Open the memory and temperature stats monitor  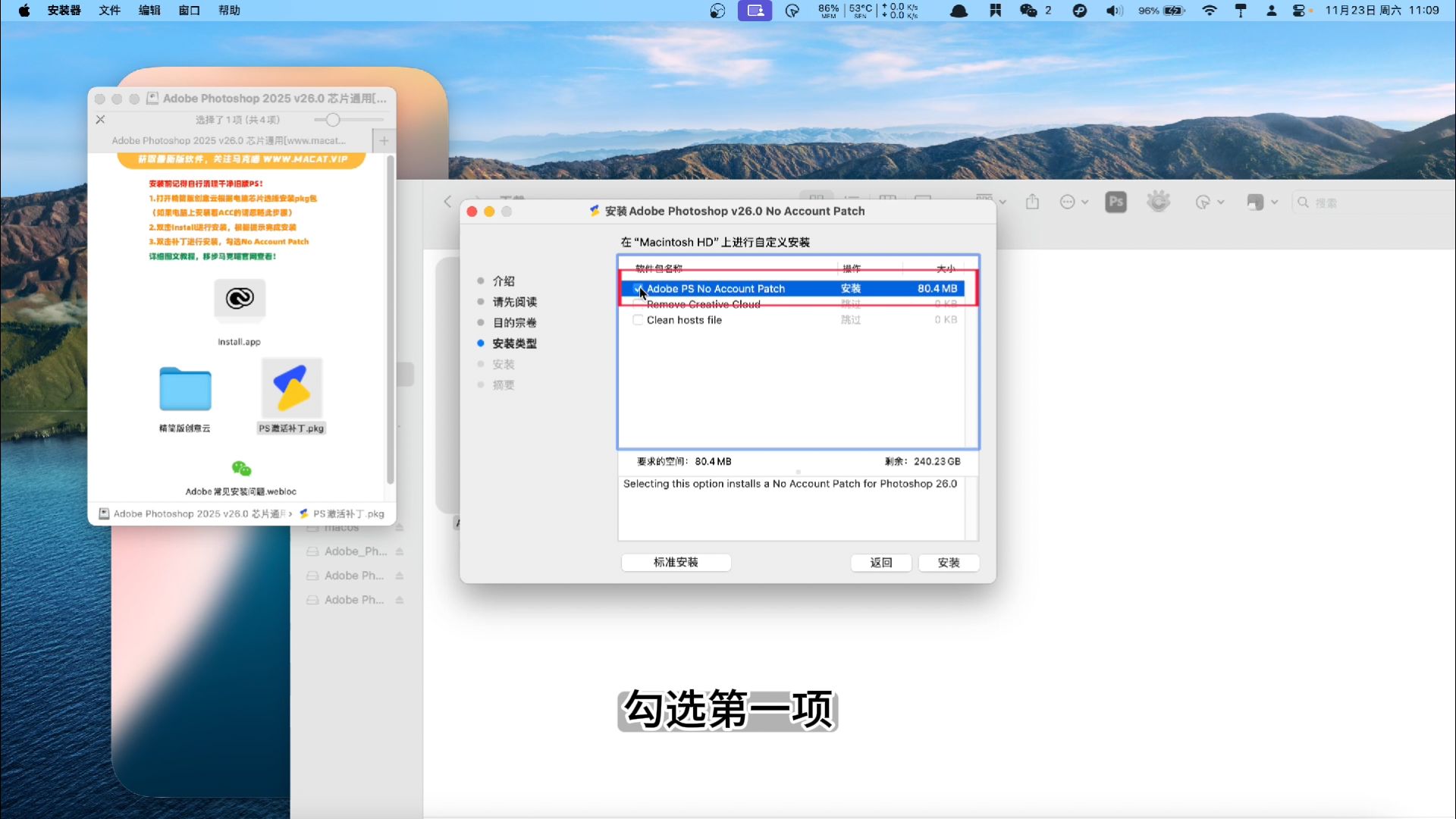click(x=868, y=11)
